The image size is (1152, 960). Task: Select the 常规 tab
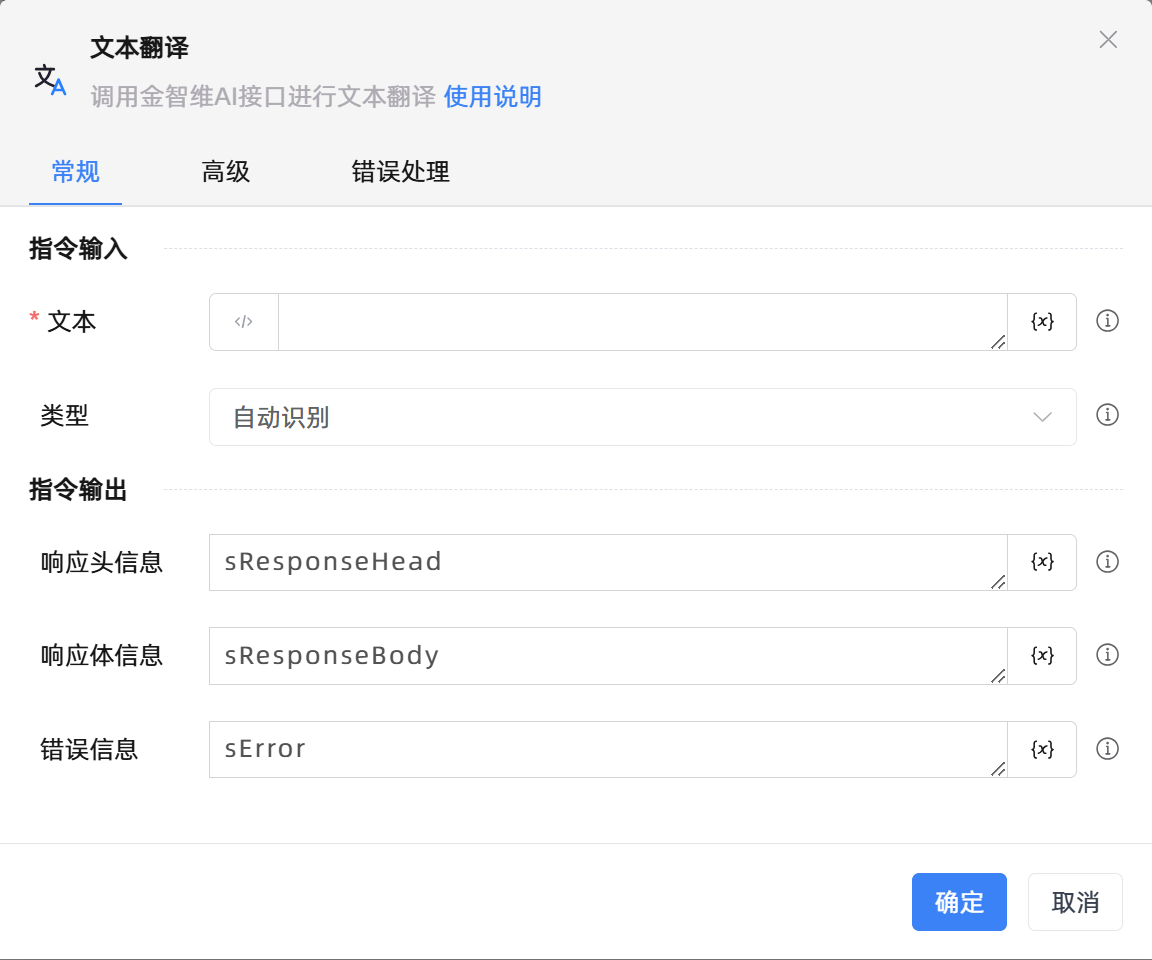(75, 172)
